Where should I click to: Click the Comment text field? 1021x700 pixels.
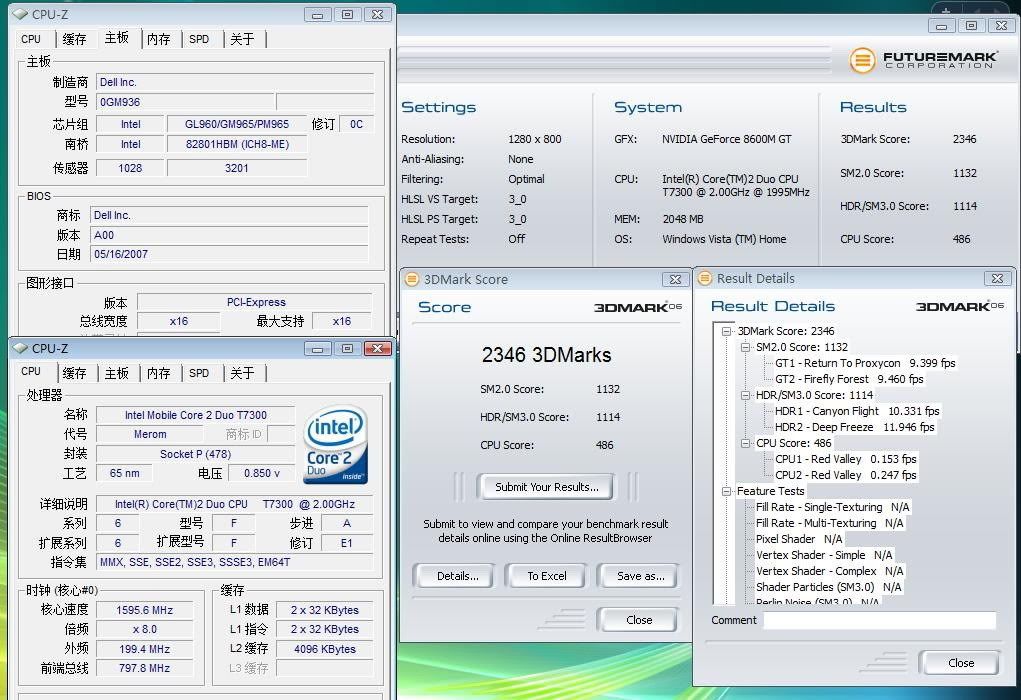point(879,621)
